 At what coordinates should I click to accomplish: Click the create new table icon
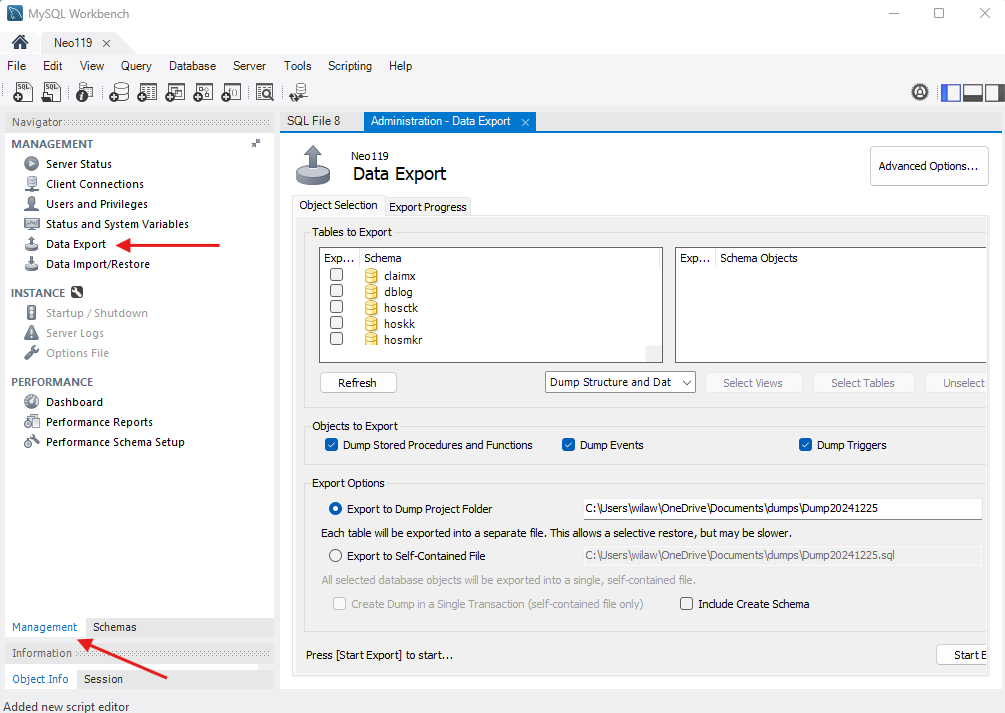click(x=147, y=93)
